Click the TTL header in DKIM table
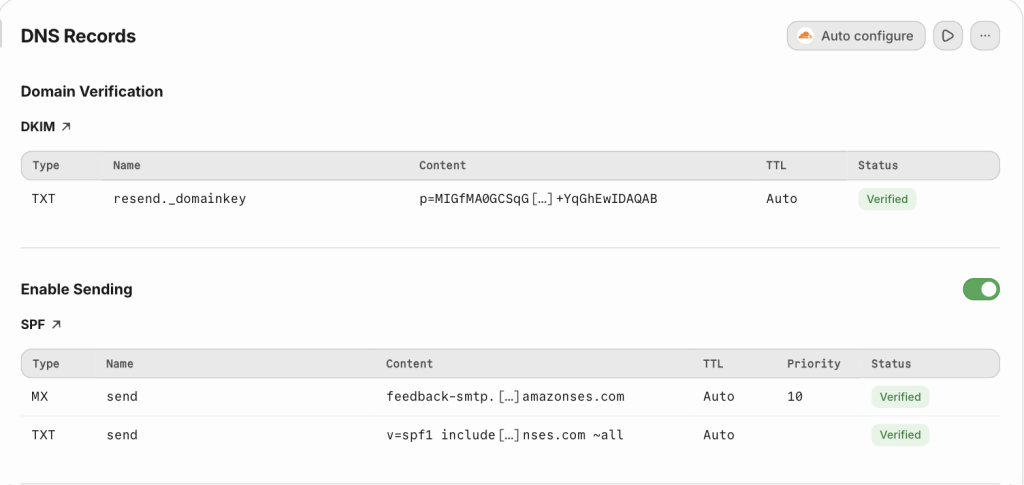Screen dimensions: 1024x485 pyautogui.click(x=776, y=166)
